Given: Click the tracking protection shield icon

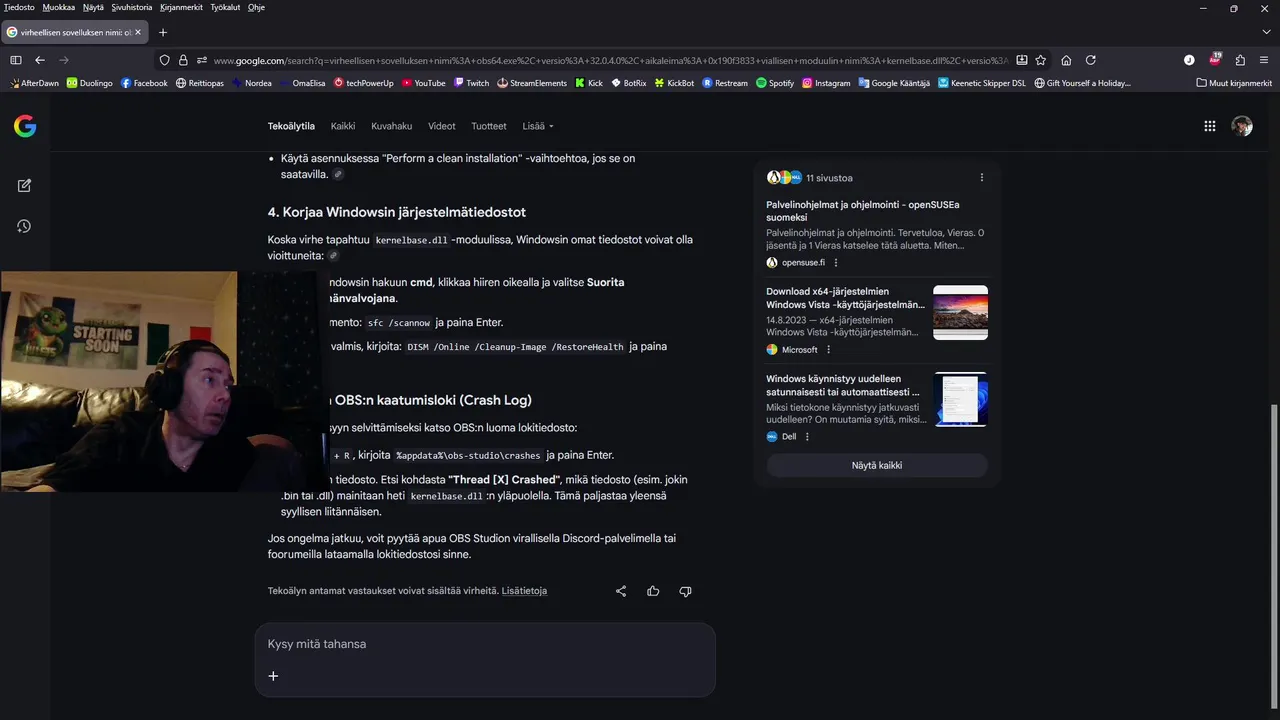Looking at the screenshot, I should [x=165, y=60].
